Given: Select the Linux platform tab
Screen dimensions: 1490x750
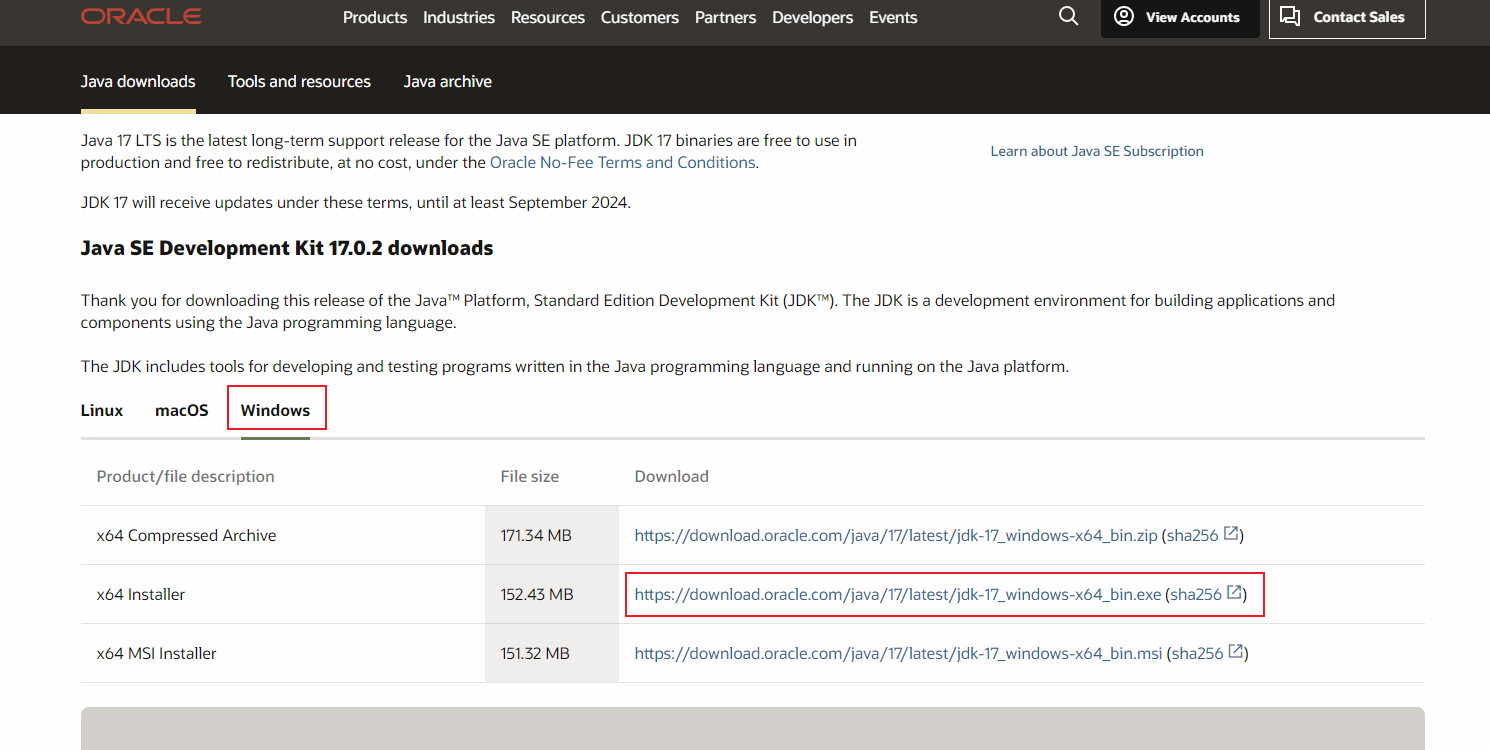Looking at the screenshot, I should tap(102, 410).
